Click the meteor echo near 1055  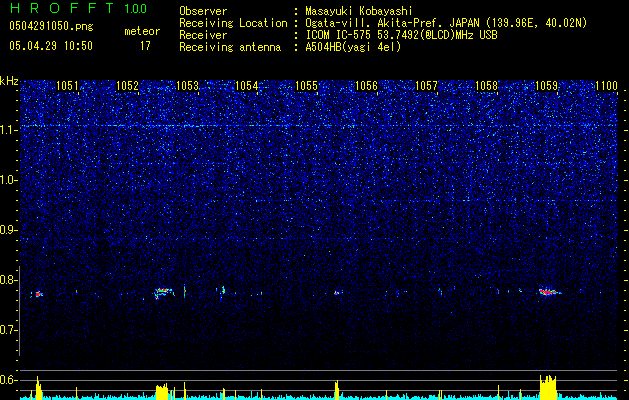pos(337,292)
